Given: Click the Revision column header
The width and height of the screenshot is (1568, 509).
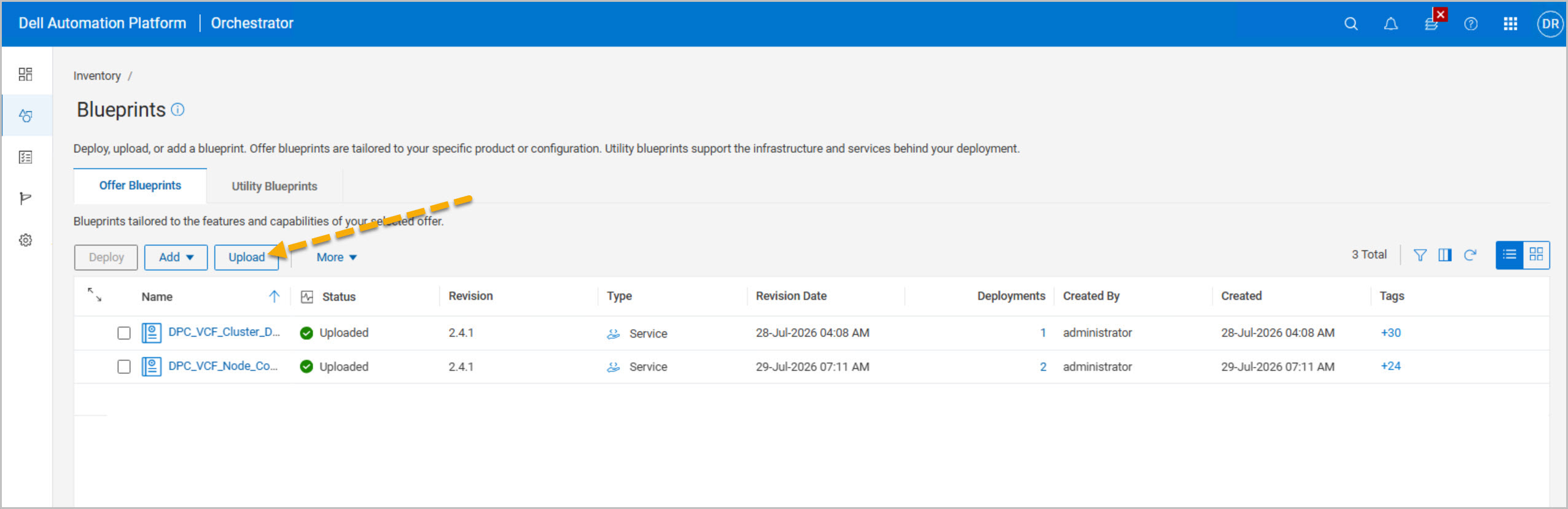Looking at the screenshot, I should click(470, 296).
